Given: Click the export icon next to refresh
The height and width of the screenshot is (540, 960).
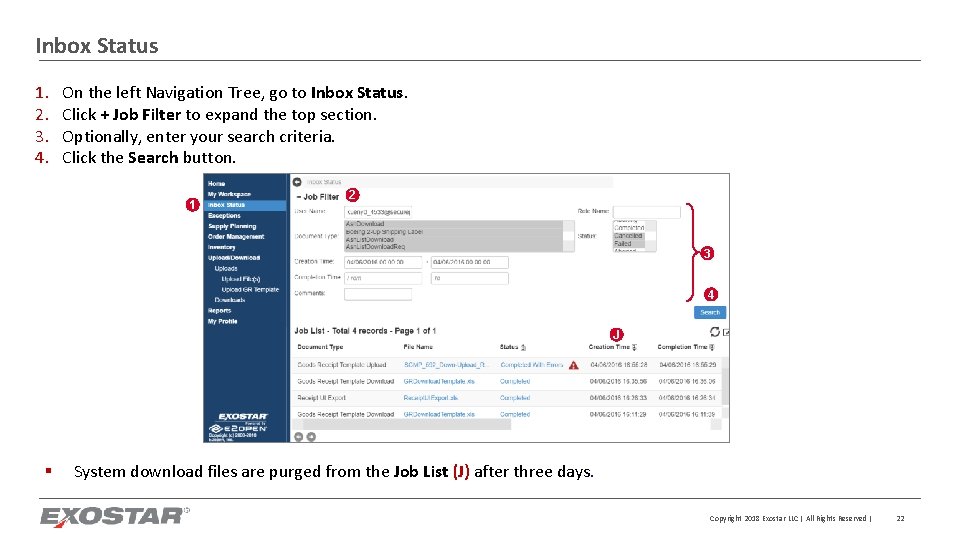Looking at the screenshot, I should (726, 332).
